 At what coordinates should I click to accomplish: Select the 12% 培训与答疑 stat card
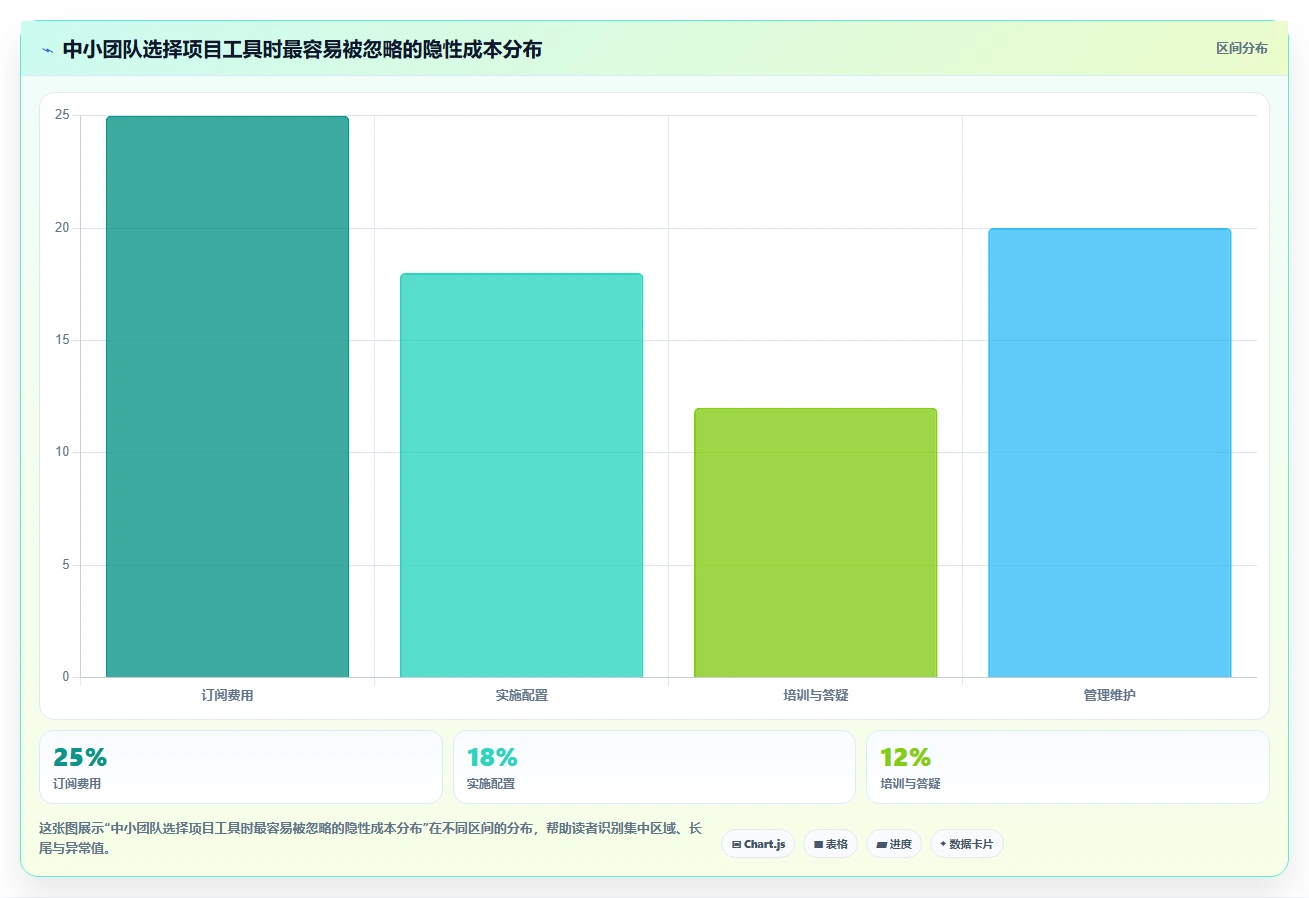point(1068,767)
